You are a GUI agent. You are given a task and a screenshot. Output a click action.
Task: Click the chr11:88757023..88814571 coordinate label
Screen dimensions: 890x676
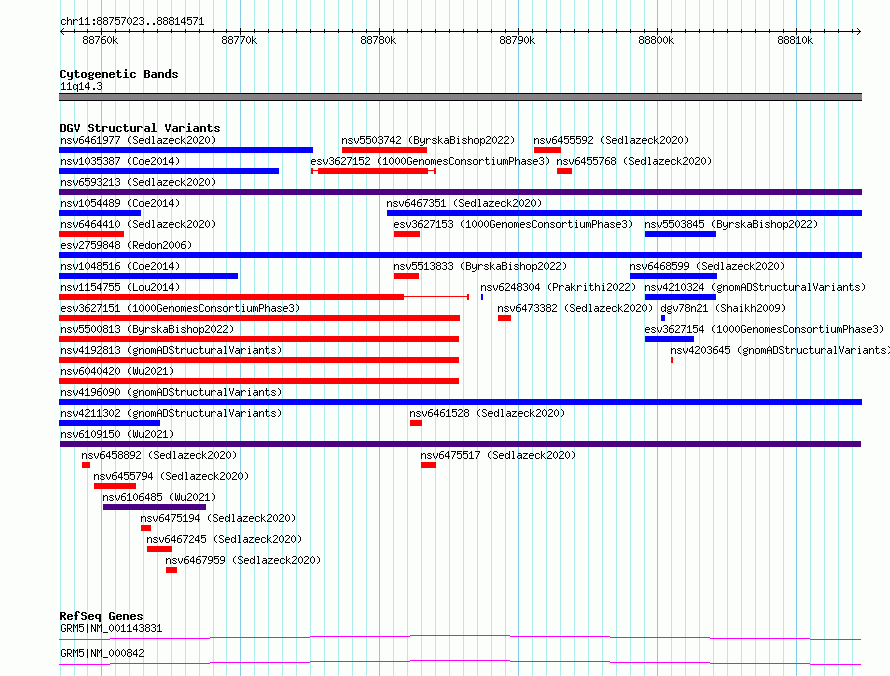pos(132,22)
